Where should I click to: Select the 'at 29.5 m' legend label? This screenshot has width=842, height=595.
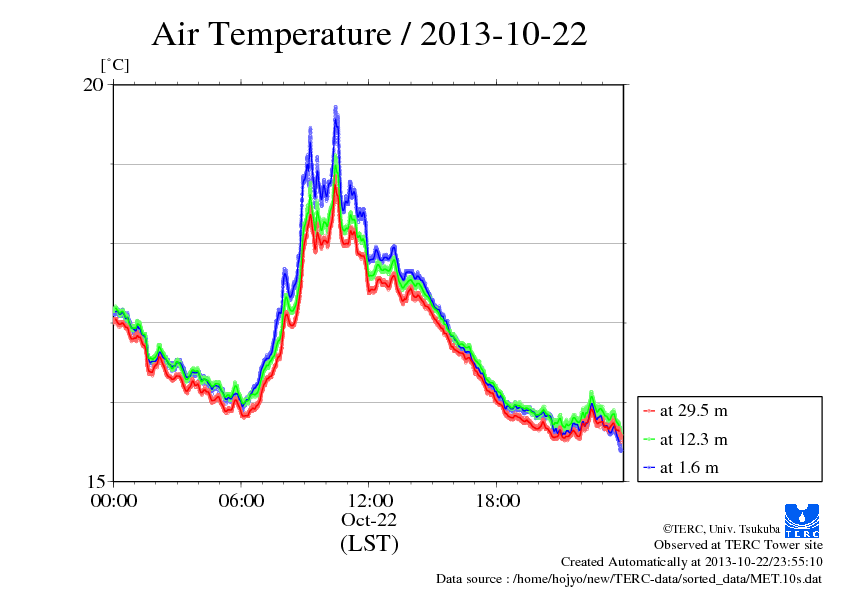click(x=693, y=411)
